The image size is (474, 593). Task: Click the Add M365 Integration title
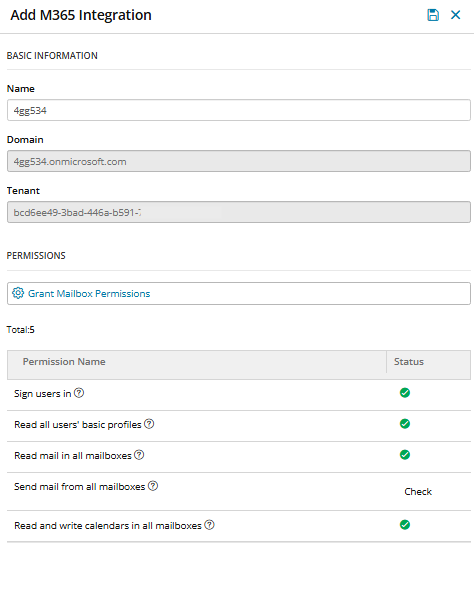[81, 15]
